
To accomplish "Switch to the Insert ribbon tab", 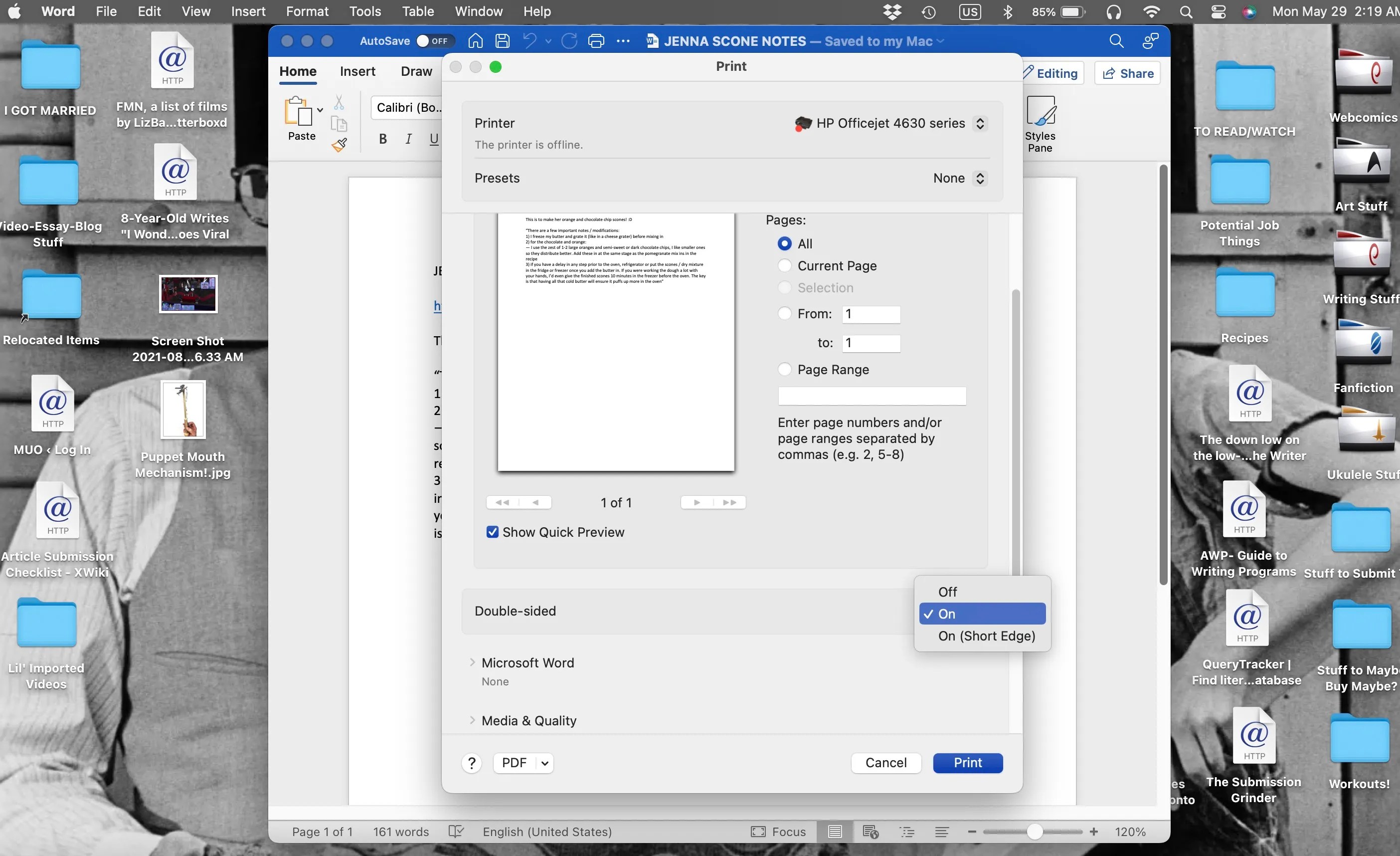I will coord(357,70).
